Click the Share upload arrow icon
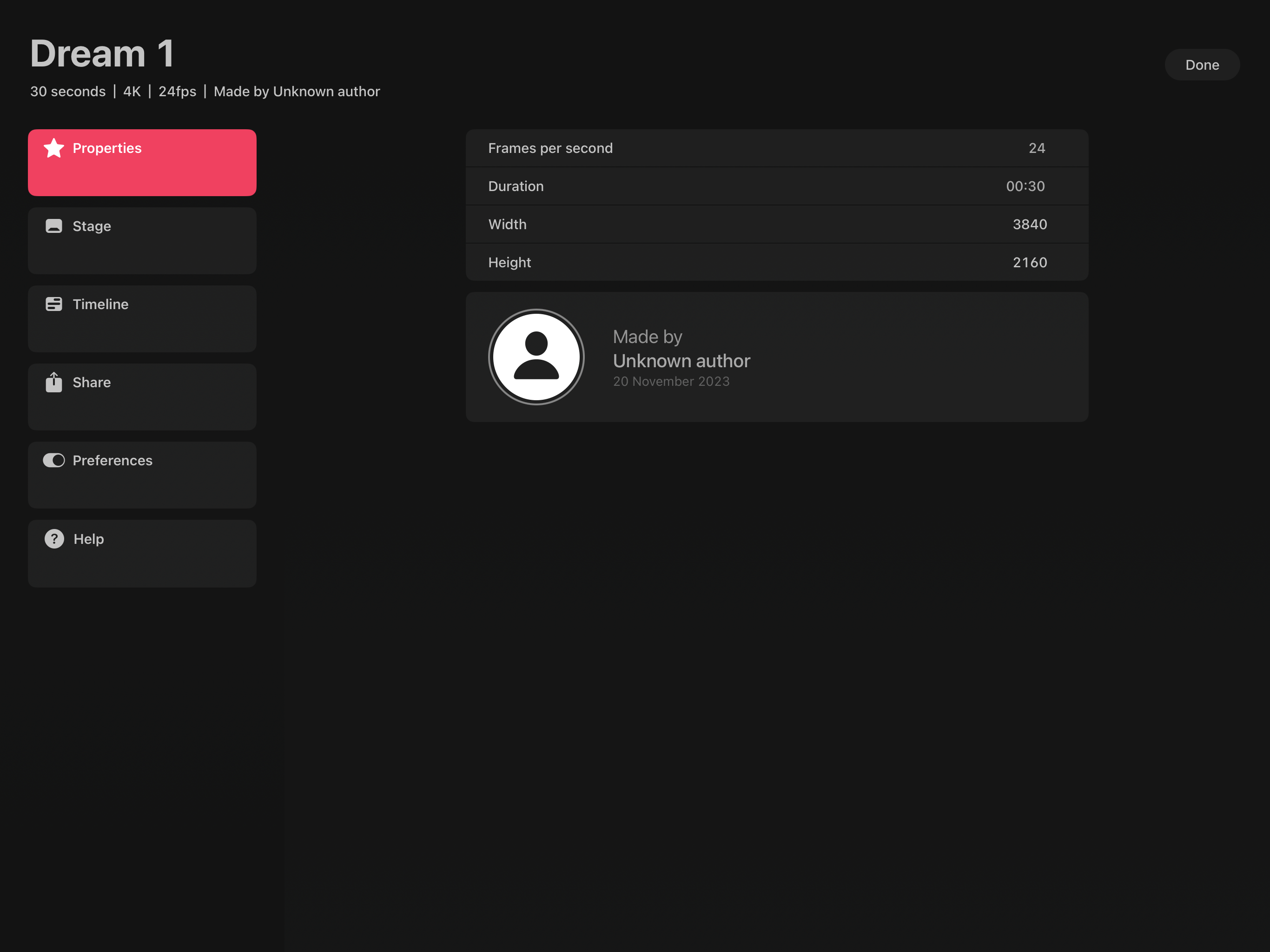Image resolution: width=1270 pixels, height=952 pixels. coord(54,383)
